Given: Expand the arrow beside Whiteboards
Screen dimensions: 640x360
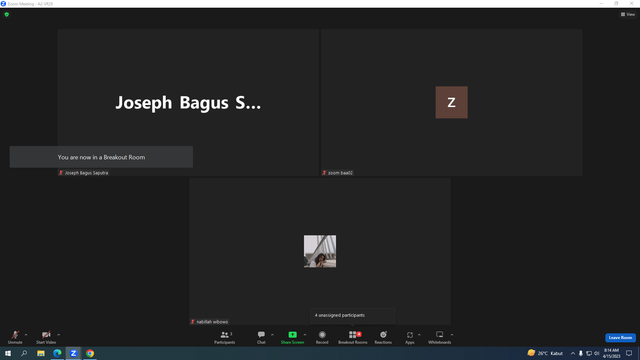Looking at the screenshot, I should [x=452, y=335].
